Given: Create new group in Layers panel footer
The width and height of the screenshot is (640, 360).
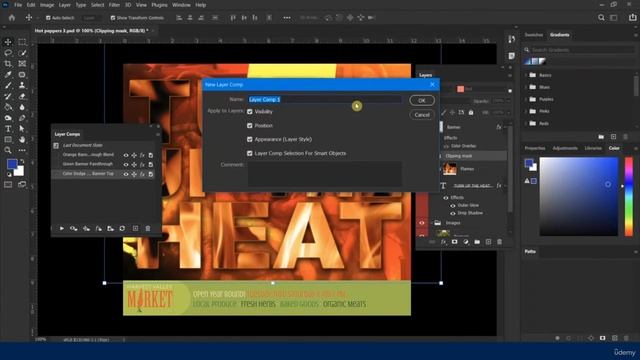Looking at the screenshot, I should pyautogui.click(x=477, y=242).
